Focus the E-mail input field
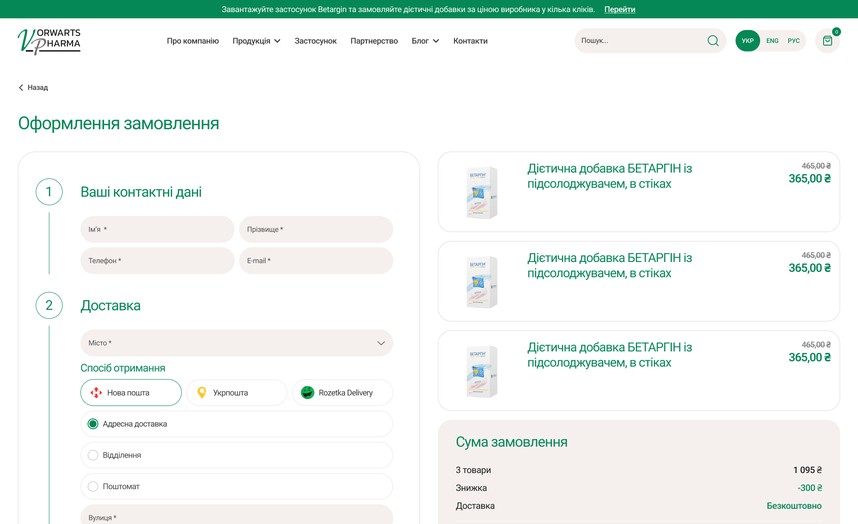This screenshot has height=524, width=858. (316, 260)
